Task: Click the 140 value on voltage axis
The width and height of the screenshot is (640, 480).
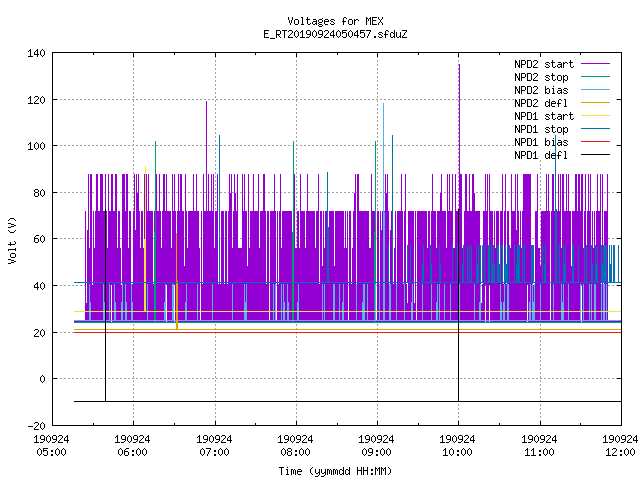Action: (x=36, y=53)
